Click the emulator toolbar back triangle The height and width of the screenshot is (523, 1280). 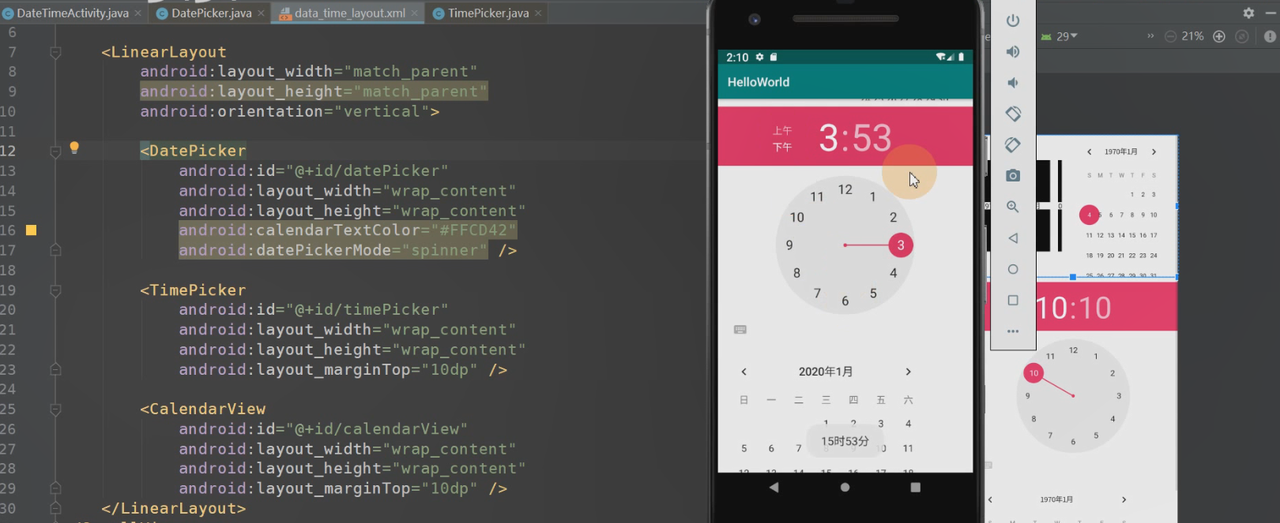point(1013,238)
